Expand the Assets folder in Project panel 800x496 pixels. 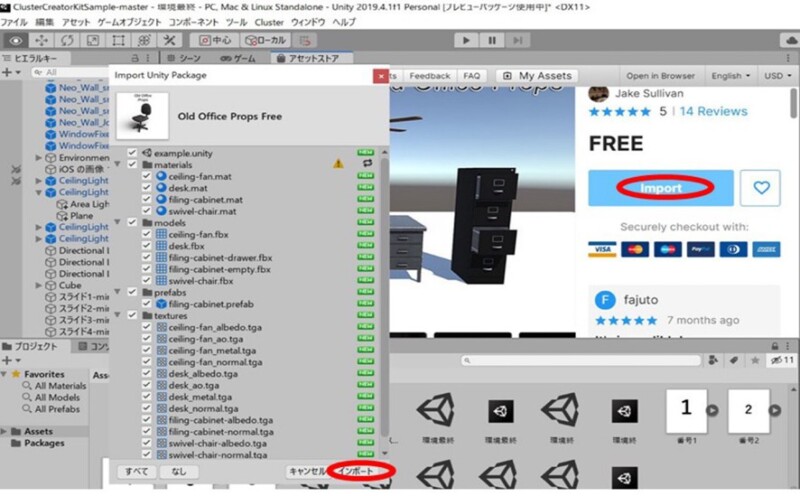click(4, 431)
